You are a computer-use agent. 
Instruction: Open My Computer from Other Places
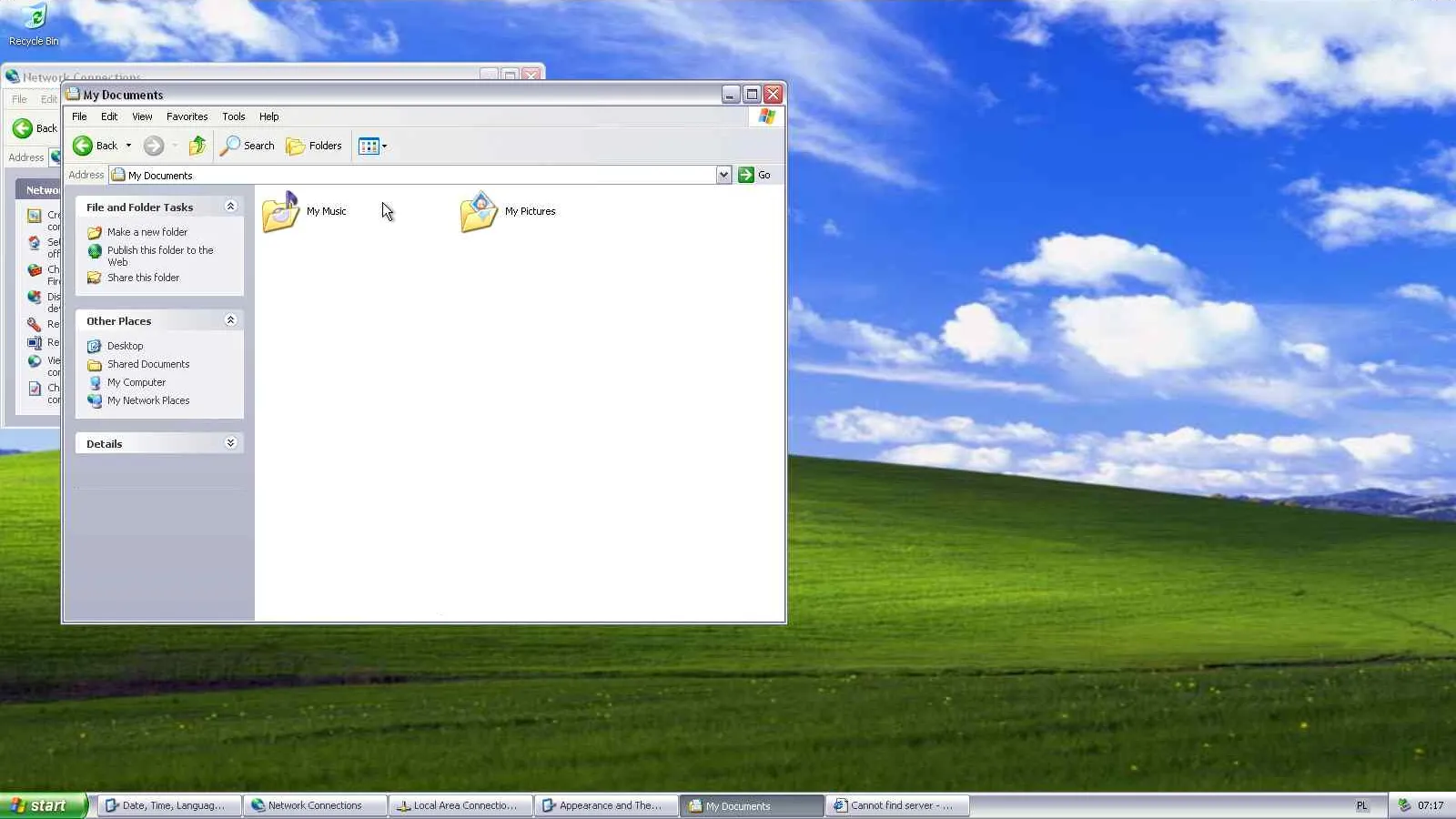[x=136, y=382]
